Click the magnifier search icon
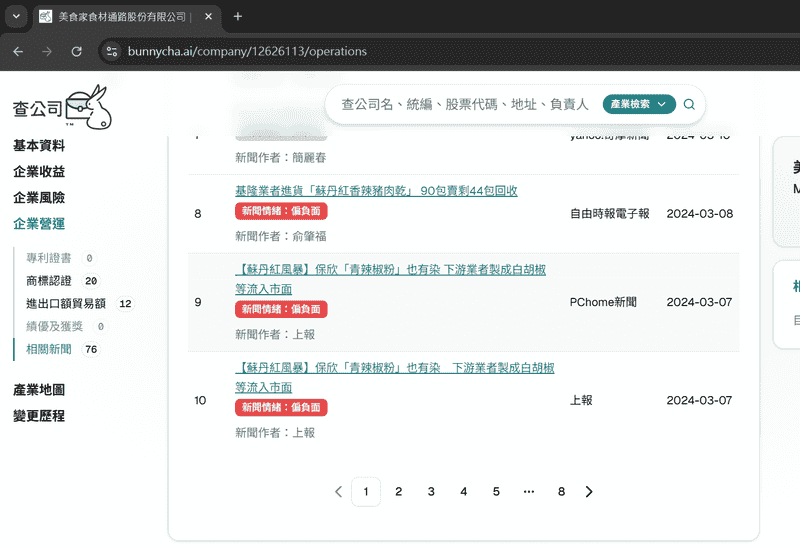The height and width of the screenshot is (547, 800). [x=689, y=104]
